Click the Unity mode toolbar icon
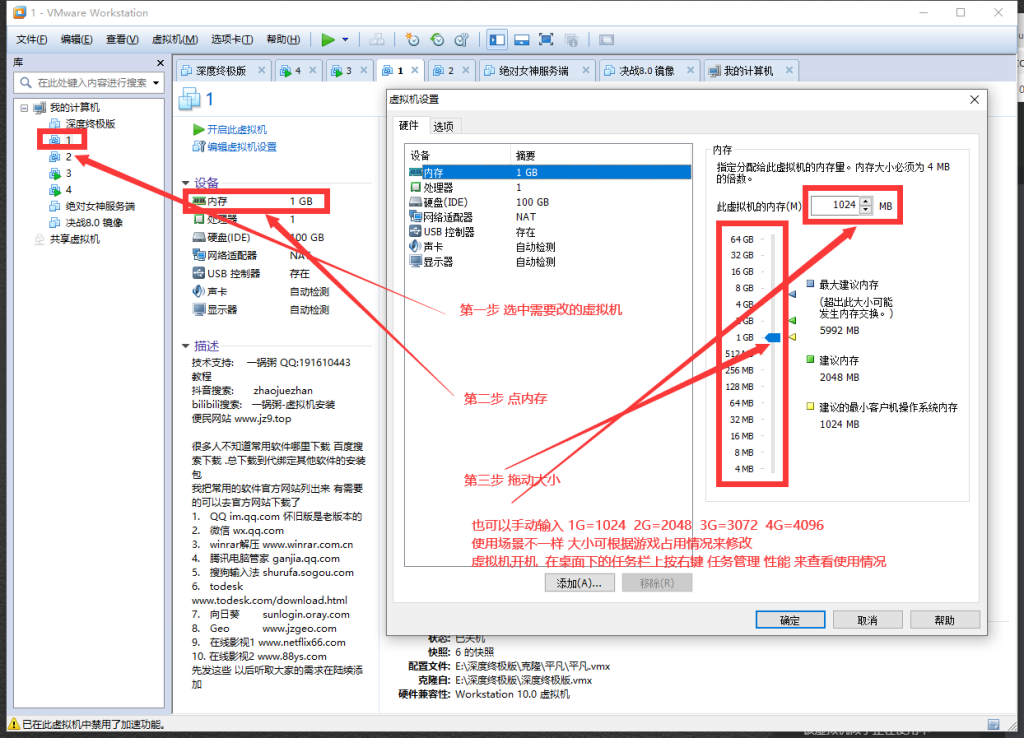 [x=571, y=40]
